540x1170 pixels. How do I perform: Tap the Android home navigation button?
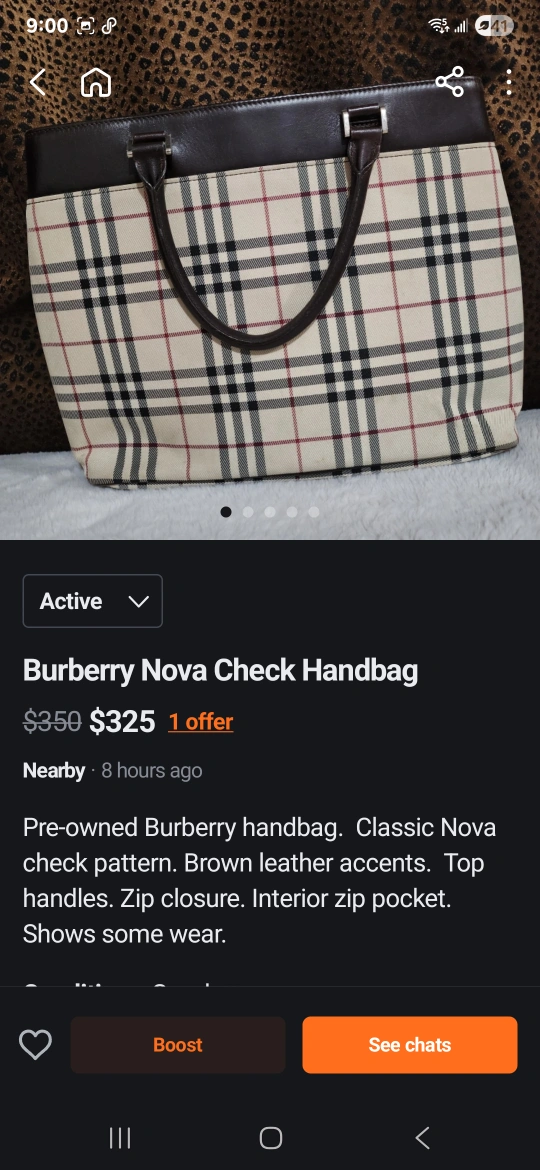pos(271,1138)
